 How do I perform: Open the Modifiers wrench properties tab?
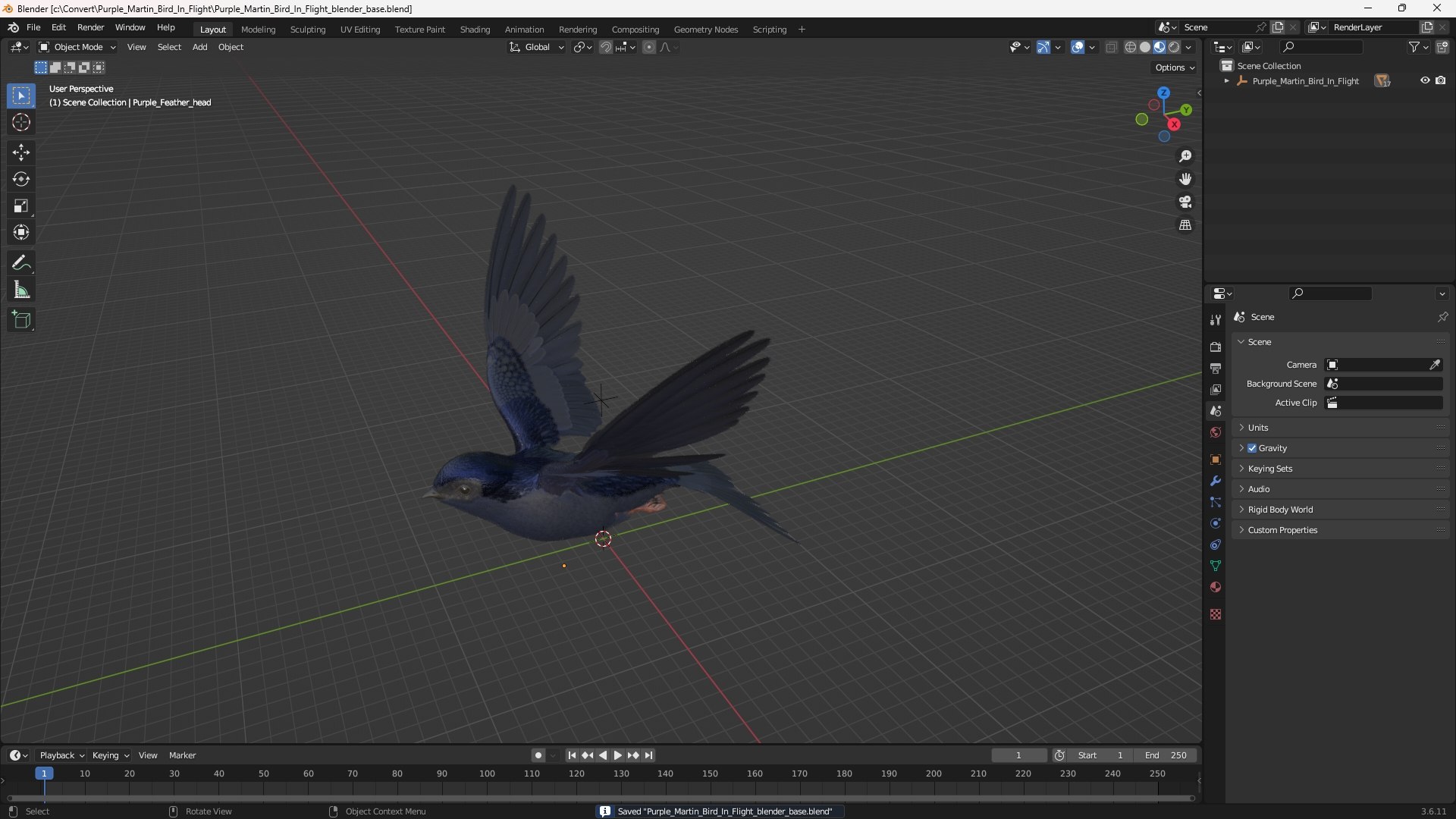pyautogui.click(x=1216, y=481)
